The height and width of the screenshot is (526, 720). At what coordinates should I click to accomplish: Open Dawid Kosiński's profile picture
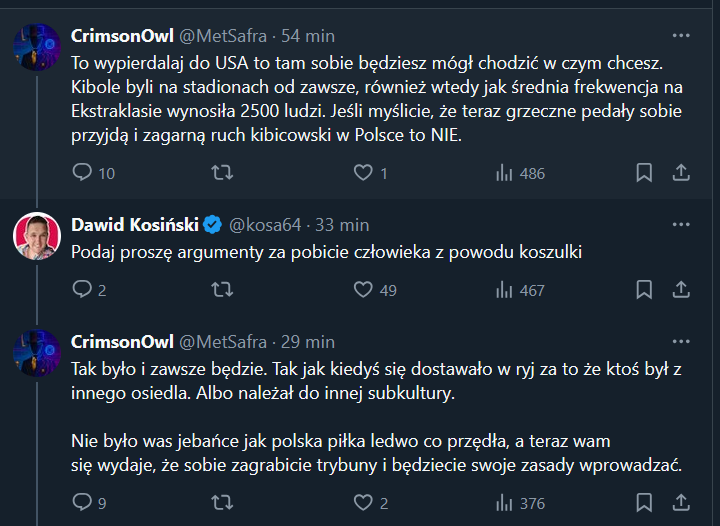[x=37, y=238]
